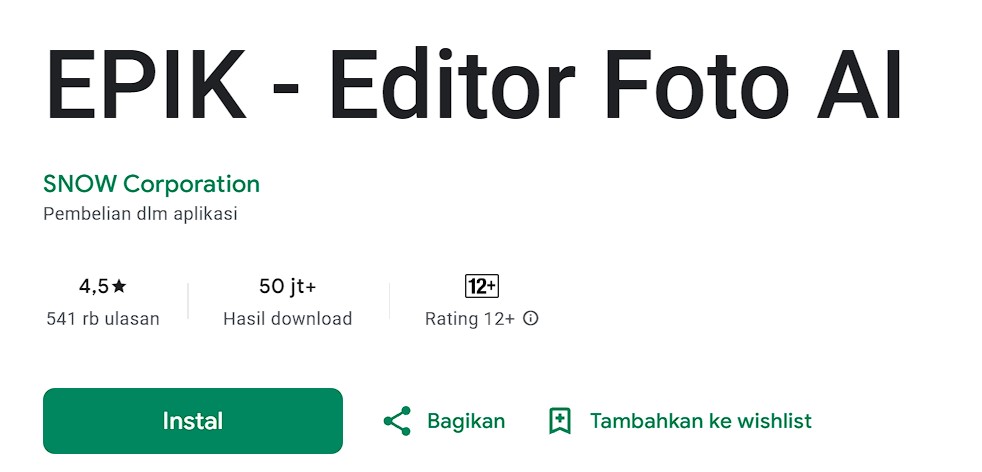Click the word EPIK in the title
The image size is (982, 472).
pos(145,84)
